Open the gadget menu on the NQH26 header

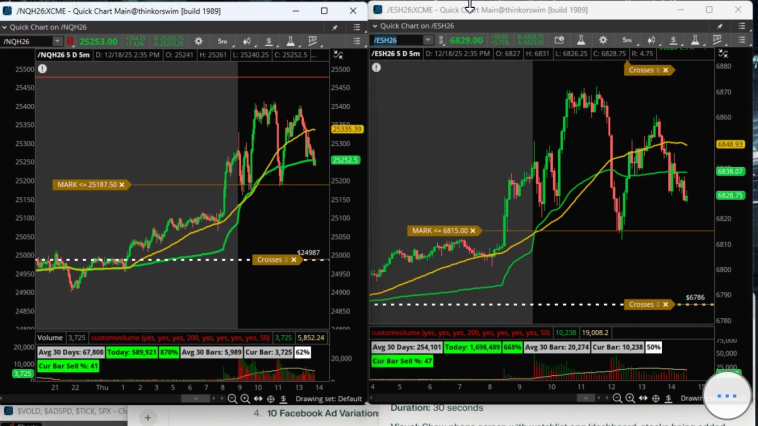tap(357, 28)
